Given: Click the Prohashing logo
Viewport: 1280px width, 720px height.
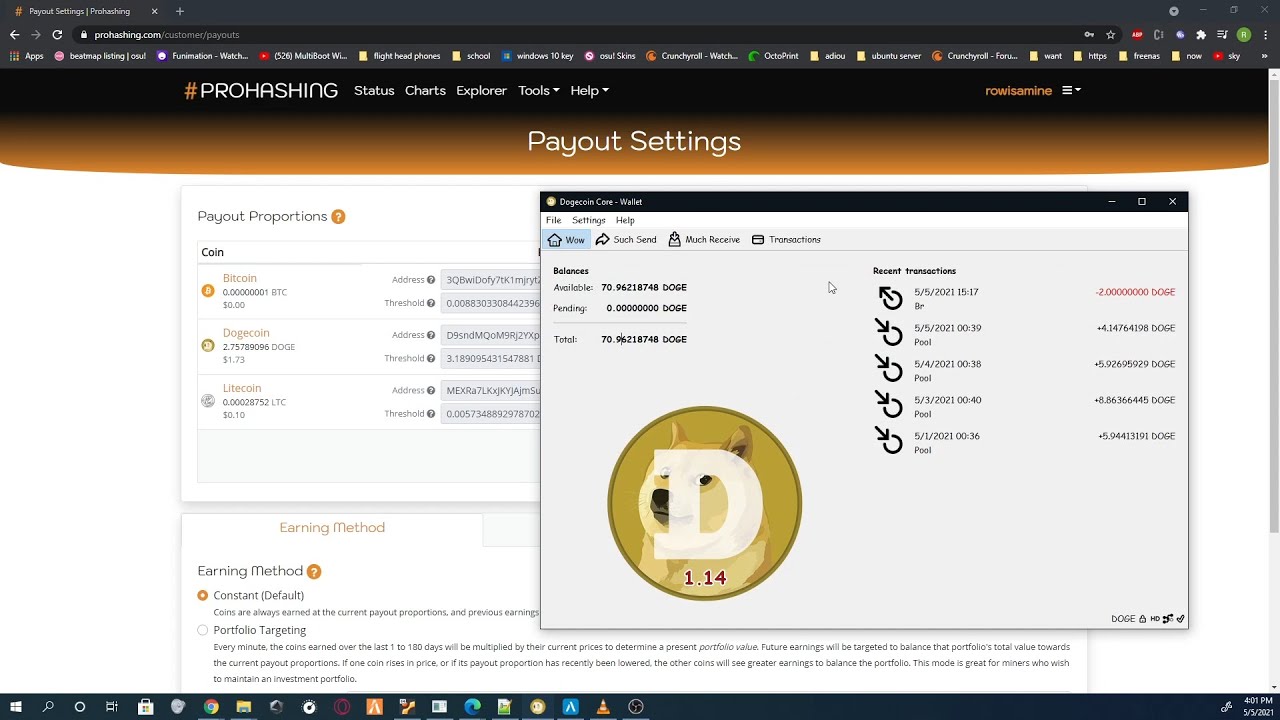Looking at the screenshot, I should 261,91.
